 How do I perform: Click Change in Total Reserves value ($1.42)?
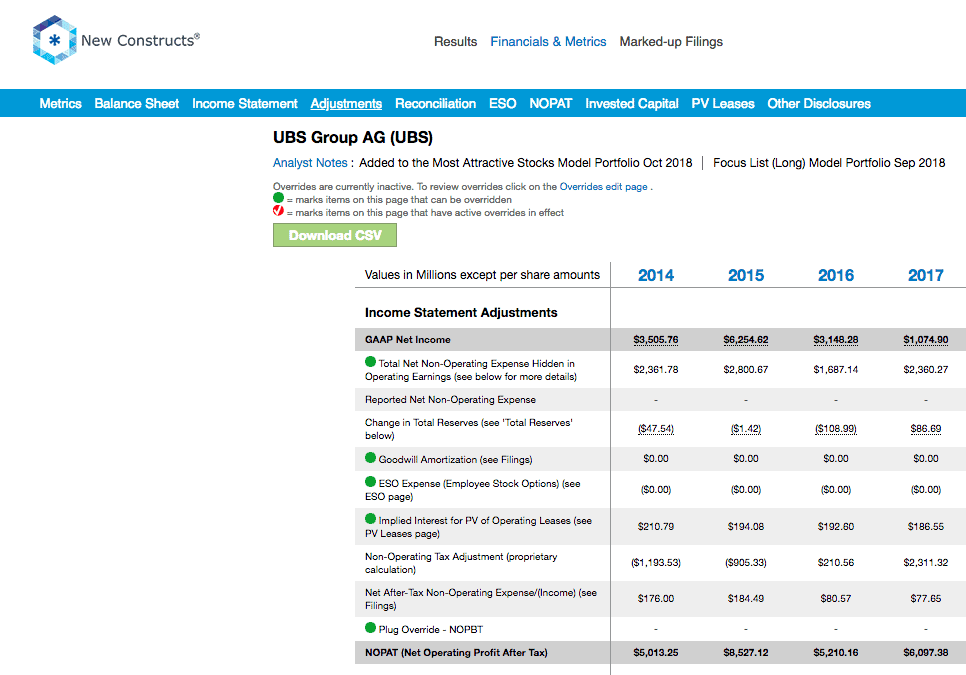point(745,429)
